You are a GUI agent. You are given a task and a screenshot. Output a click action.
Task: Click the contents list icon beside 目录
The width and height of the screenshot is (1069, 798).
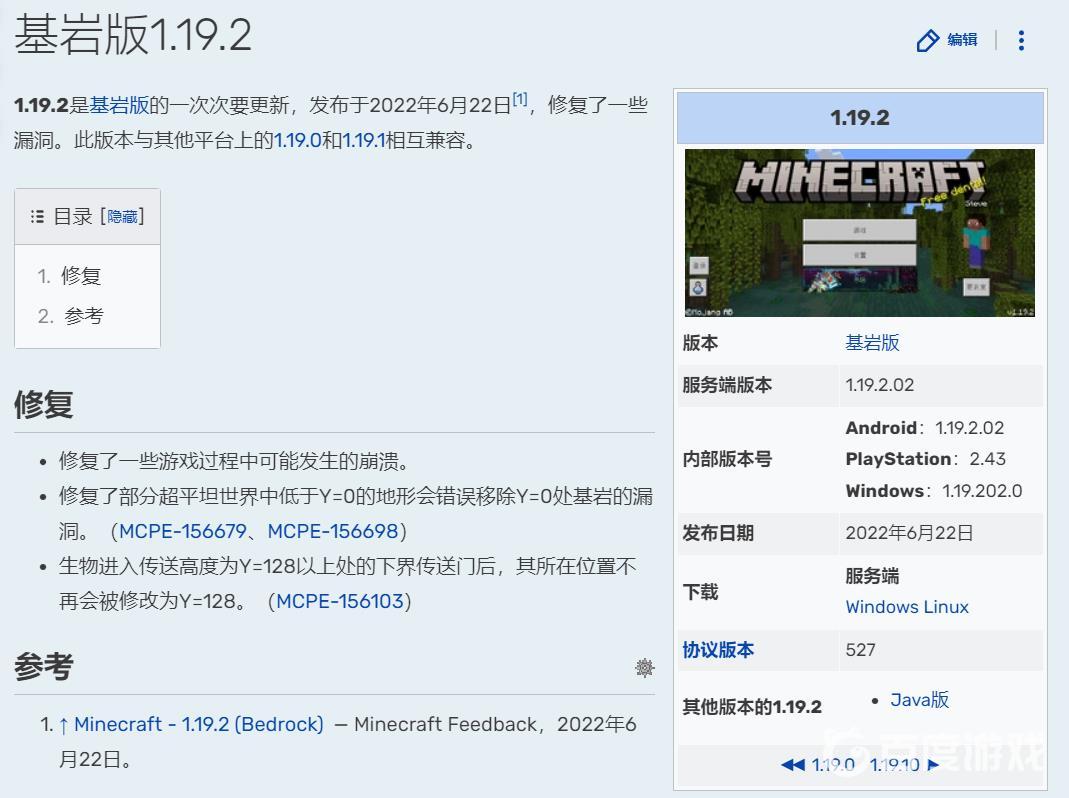coord(37,216)
